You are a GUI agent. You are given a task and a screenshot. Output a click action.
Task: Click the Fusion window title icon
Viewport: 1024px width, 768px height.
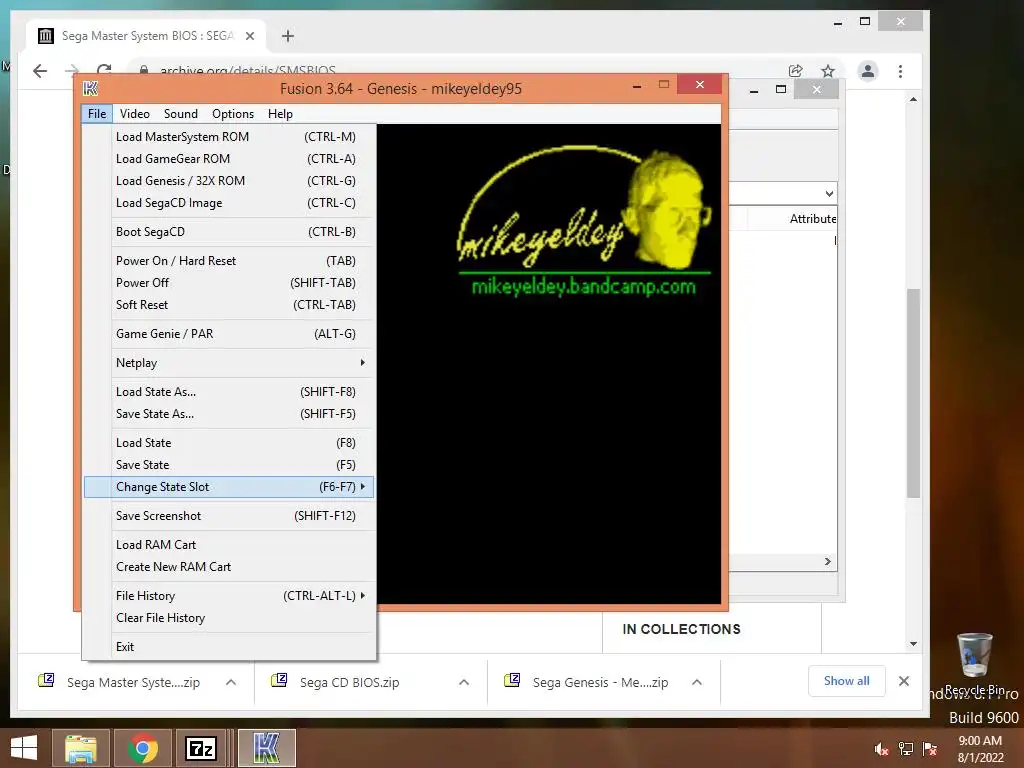91,88
